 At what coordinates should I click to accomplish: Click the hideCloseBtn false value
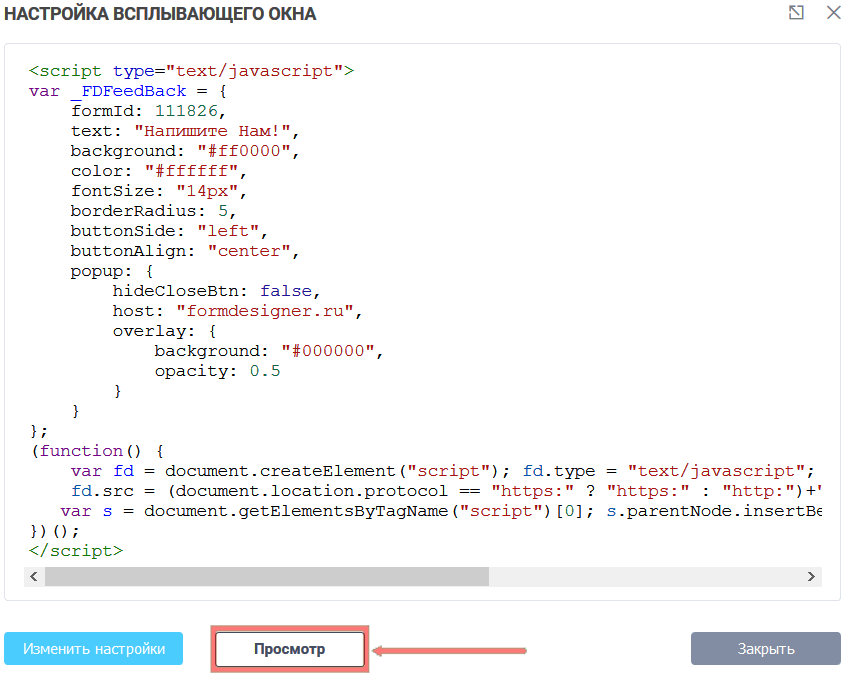pos(288,291)
